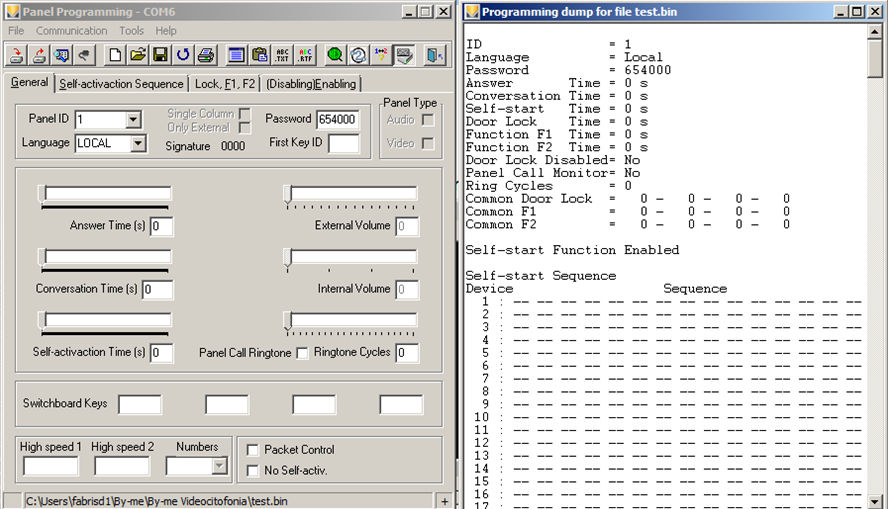Enable the No Self-activ. checkbox
This screenshot has width=888, height=509.
[x=253, y=471]
